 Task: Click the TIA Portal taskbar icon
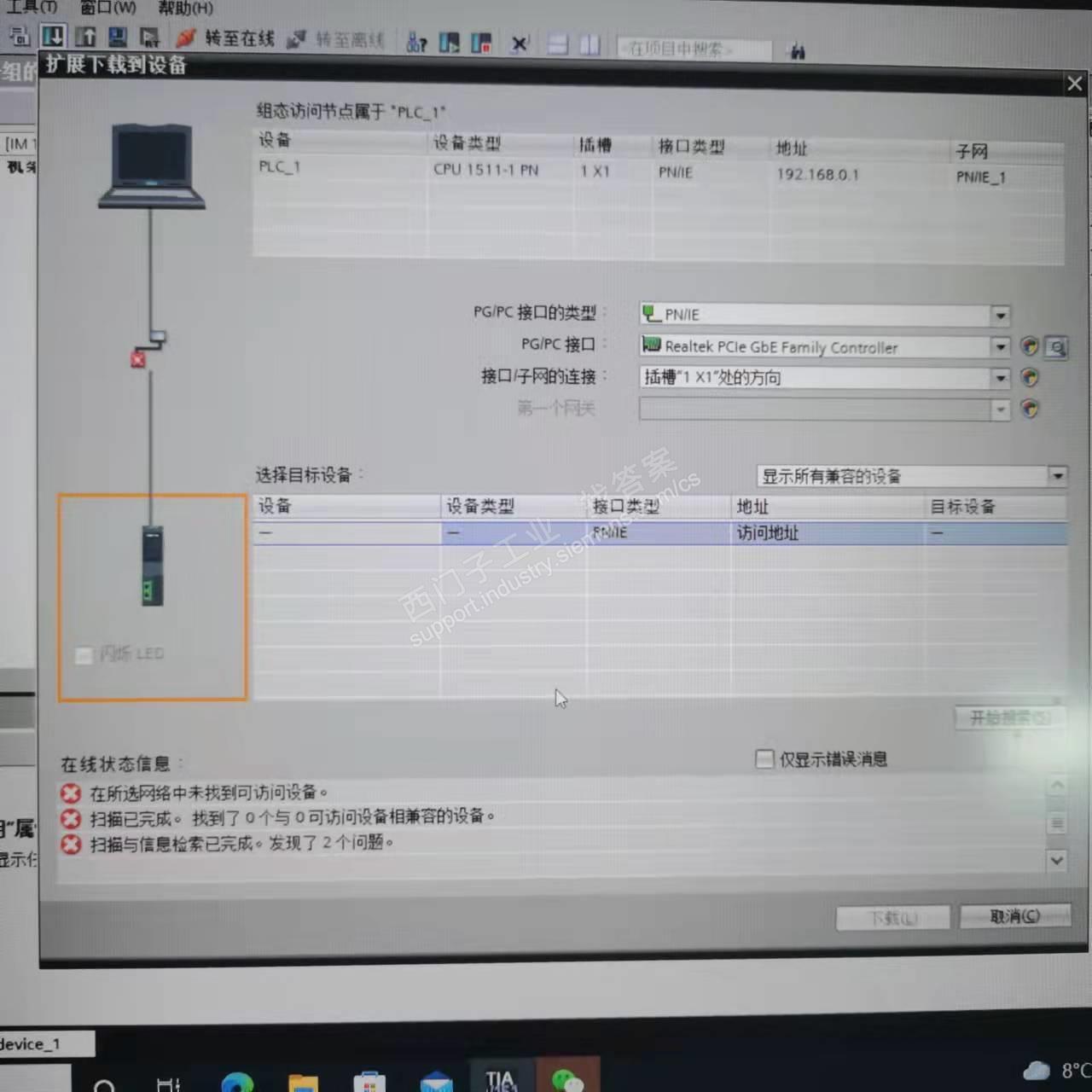click(x=501, y=1078)
